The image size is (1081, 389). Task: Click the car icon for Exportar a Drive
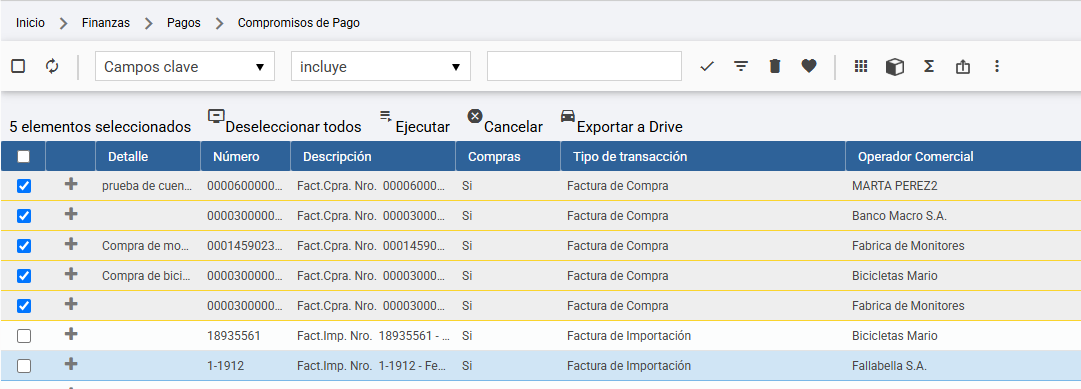[x=567, y=115]
